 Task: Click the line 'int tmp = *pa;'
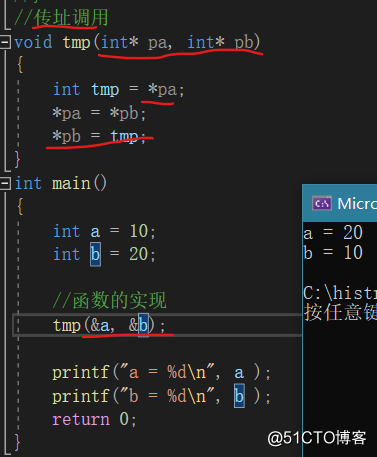118,90
